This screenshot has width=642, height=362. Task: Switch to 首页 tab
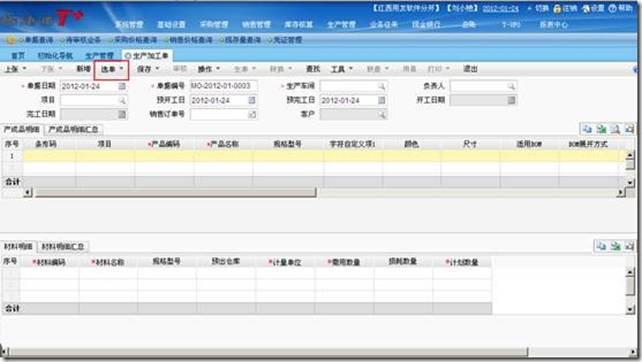18,56
